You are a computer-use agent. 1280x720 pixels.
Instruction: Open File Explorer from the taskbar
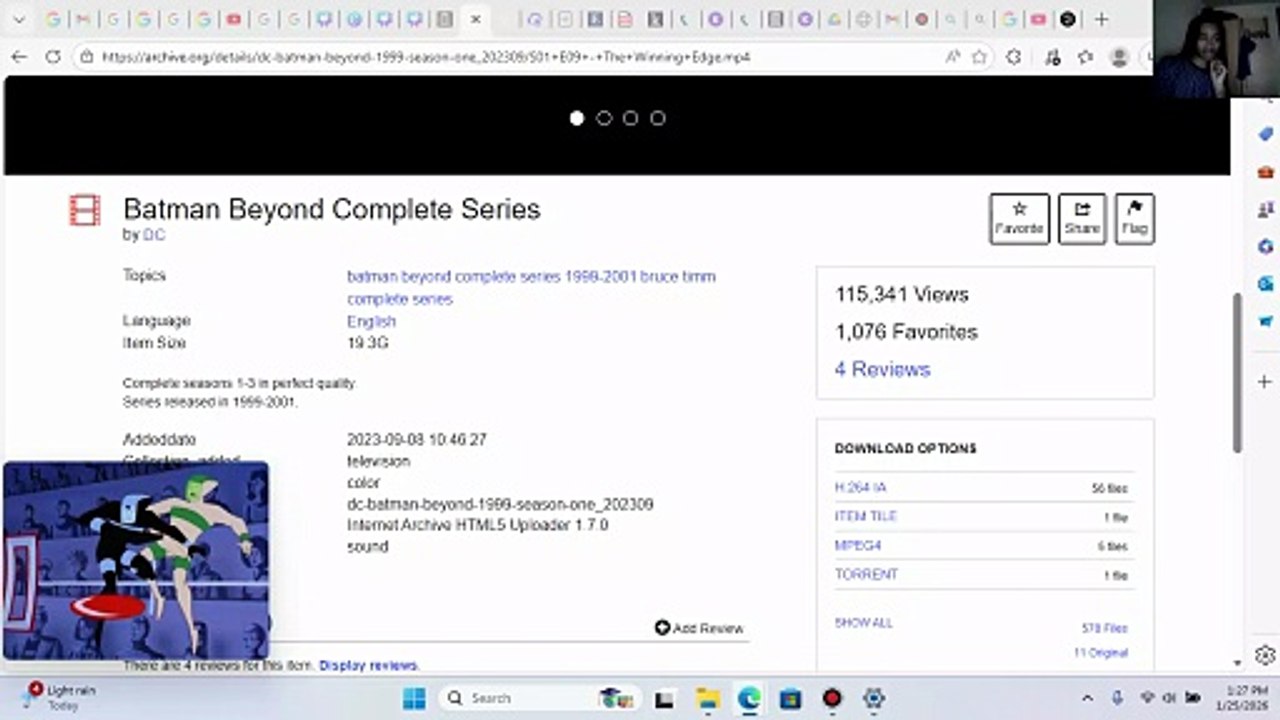coord(708,698)
